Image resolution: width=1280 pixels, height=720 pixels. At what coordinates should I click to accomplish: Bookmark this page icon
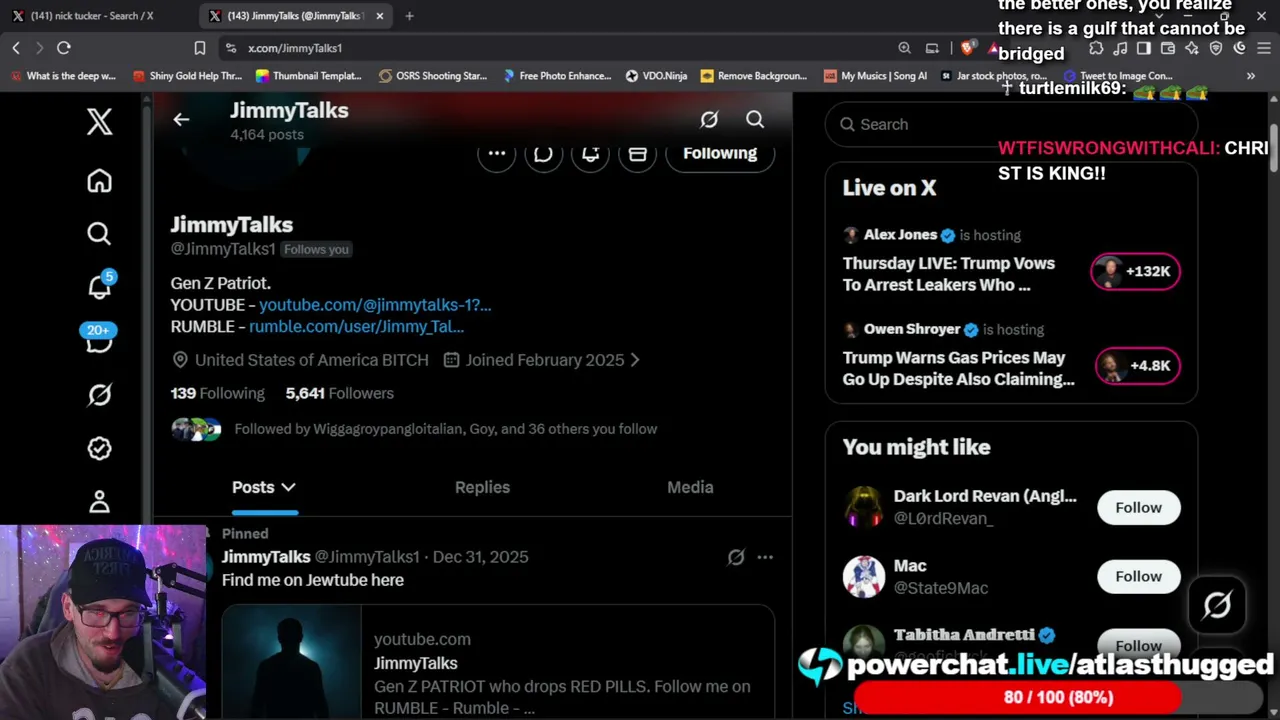pos(200,48)
